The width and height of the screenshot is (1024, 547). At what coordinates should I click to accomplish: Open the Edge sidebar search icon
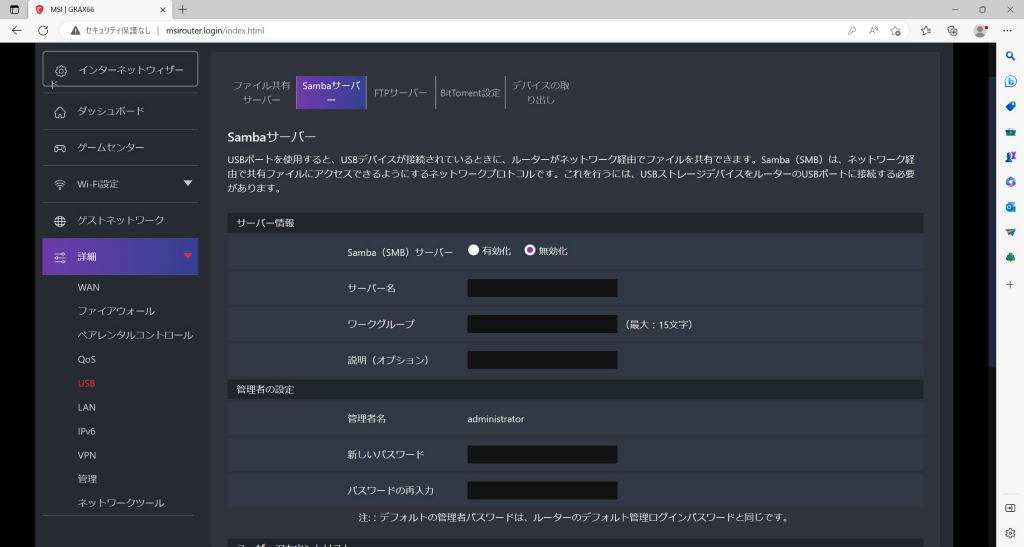point(1010,56)
